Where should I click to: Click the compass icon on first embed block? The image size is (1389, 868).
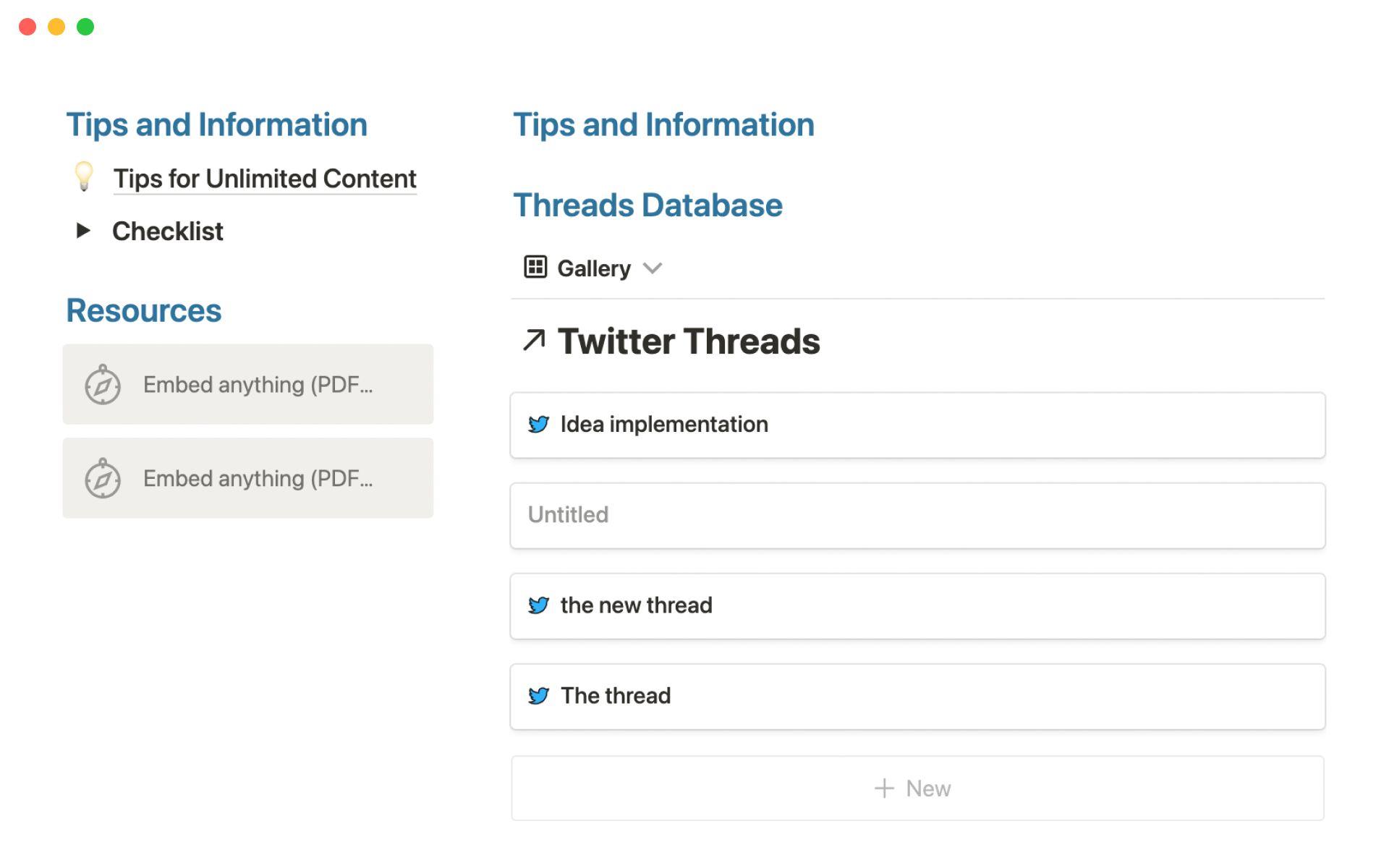coord(103,385)
